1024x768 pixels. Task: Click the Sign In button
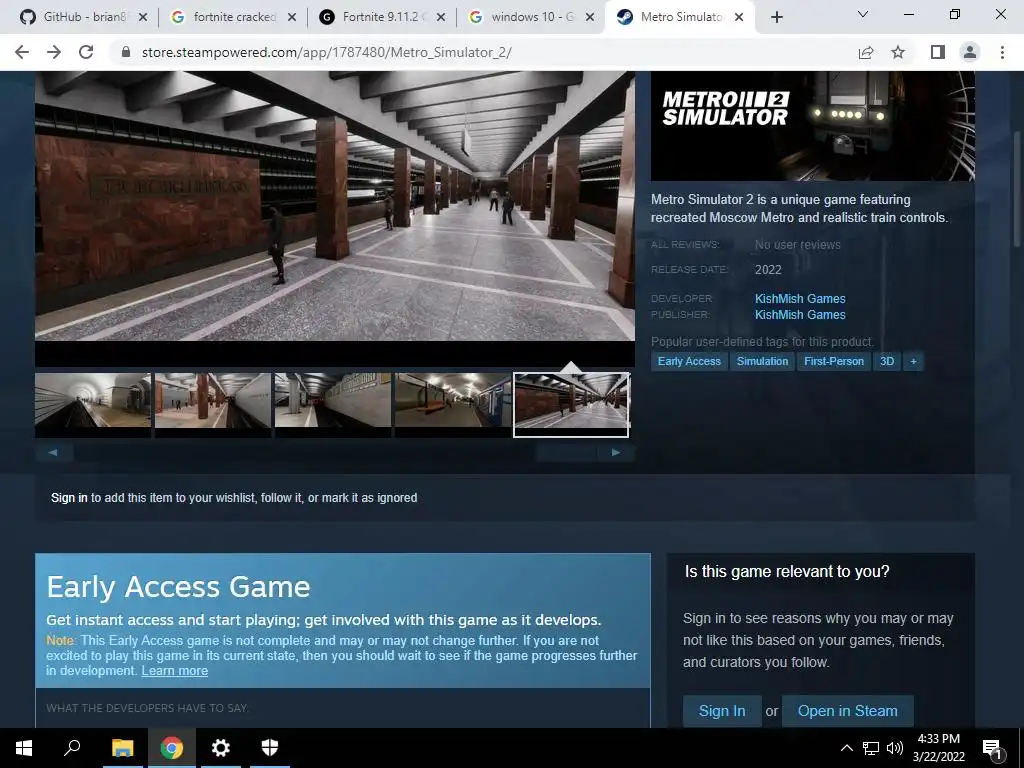tap(722, 711)
